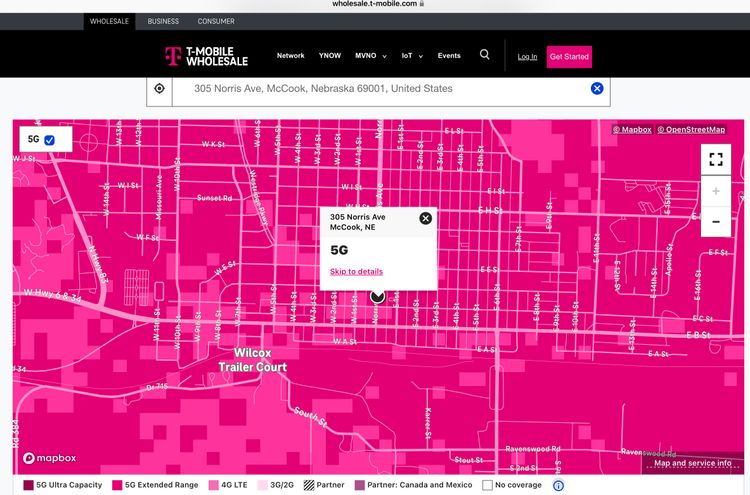Click the Missouri Ave map label
The width and height of the screenshot is (750, 495).
pyautogui.click(x=159, y=198)
